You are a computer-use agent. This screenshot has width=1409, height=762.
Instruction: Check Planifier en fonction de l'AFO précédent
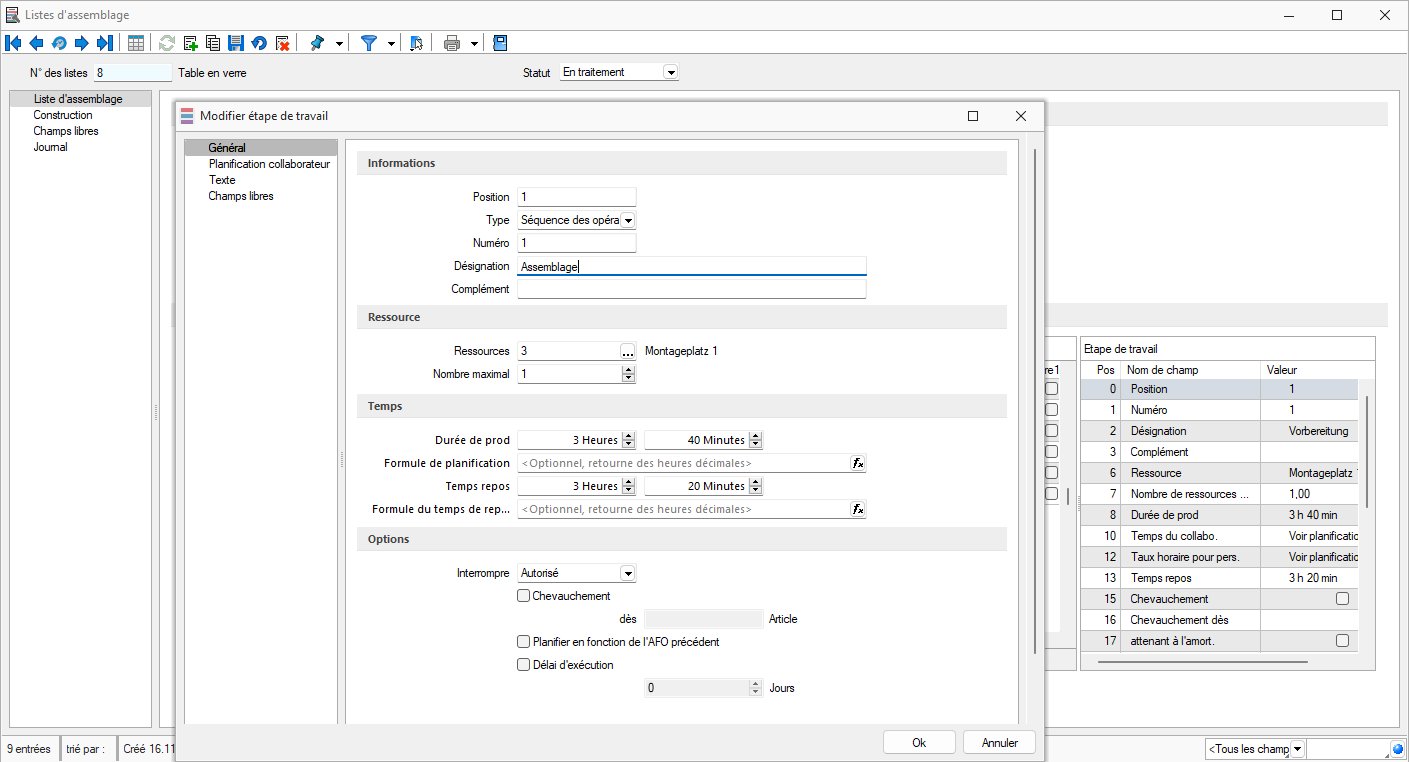(523, 642)
